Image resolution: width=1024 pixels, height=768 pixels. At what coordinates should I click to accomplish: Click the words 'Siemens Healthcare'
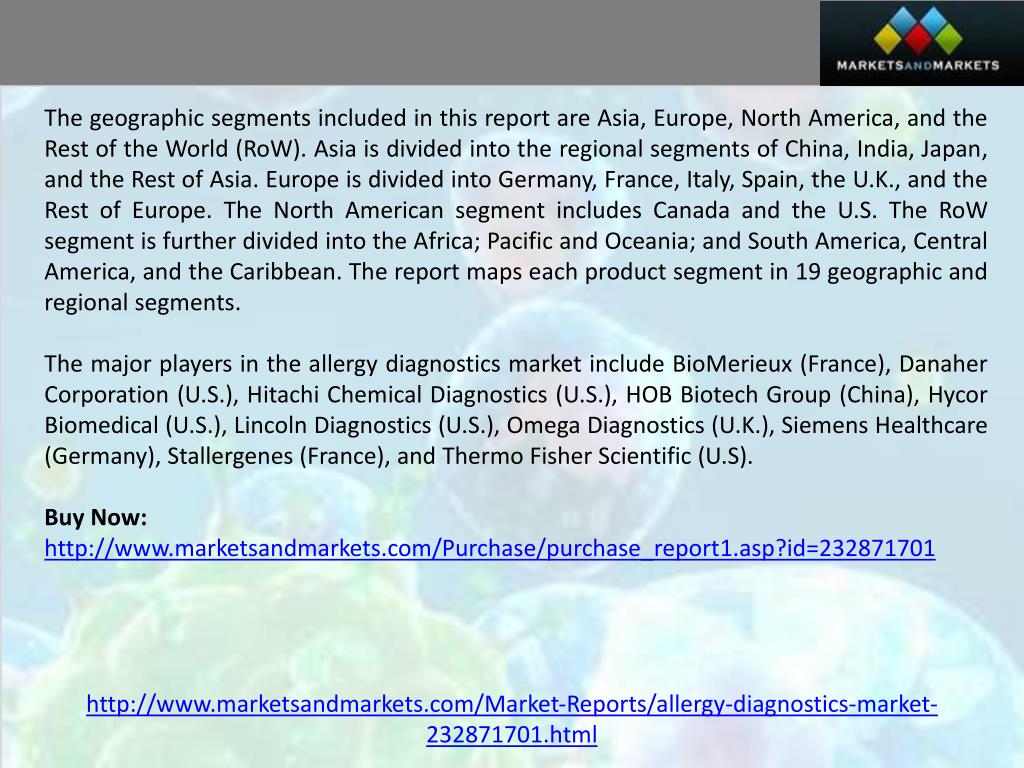pos(884,425)
